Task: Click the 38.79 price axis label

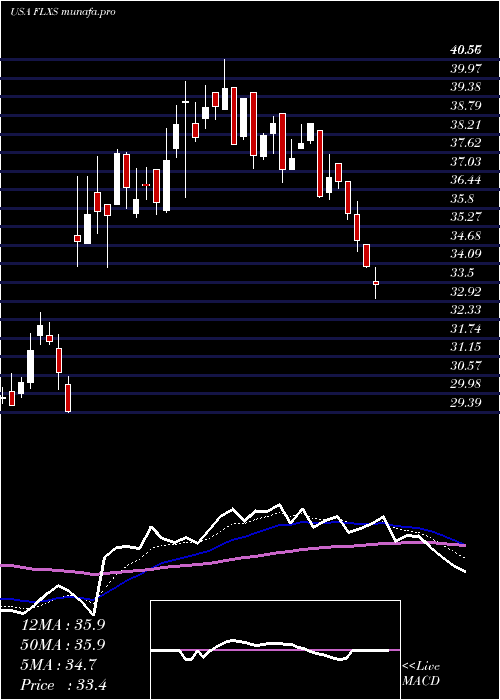Action: [x=466, y=106]
